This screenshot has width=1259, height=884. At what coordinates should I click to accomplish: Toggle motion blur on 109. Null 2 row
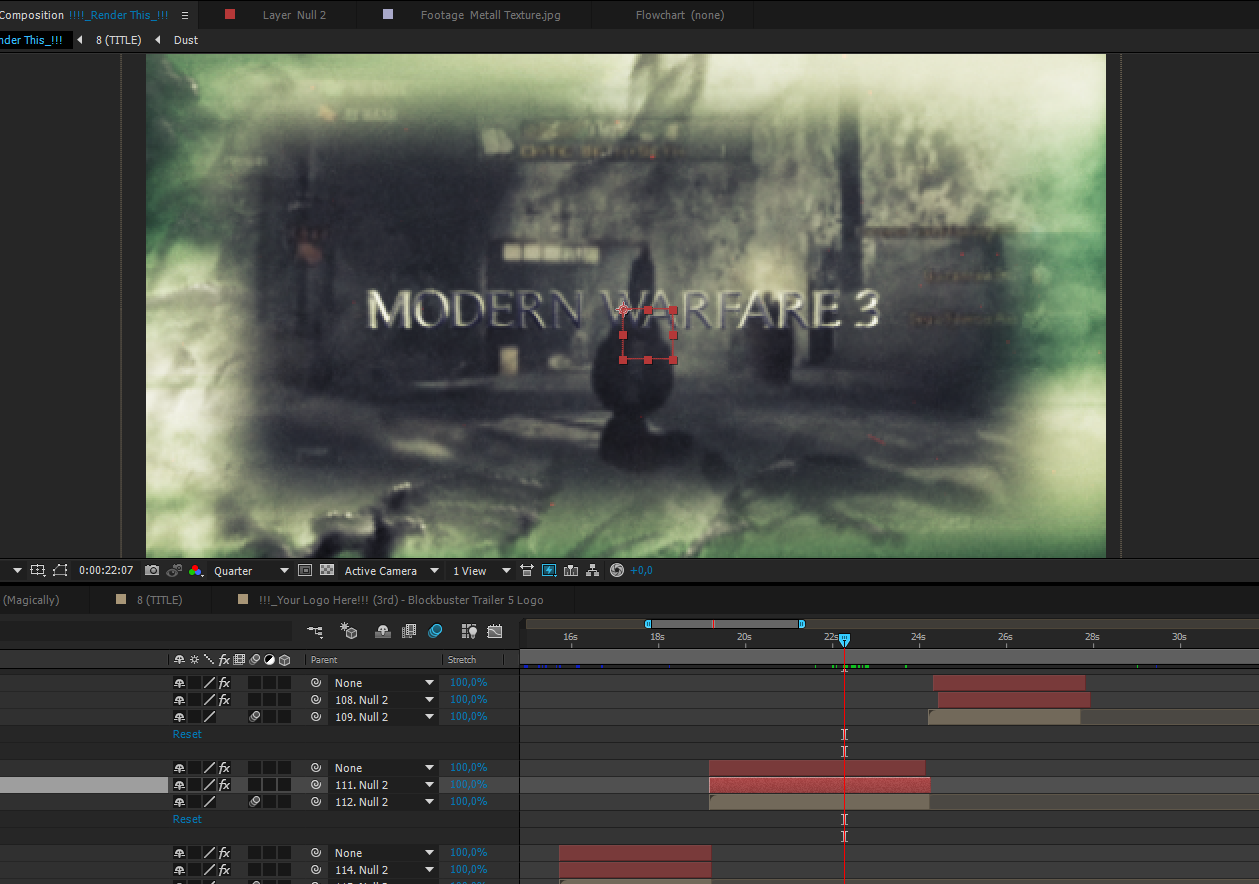point(255,717)
